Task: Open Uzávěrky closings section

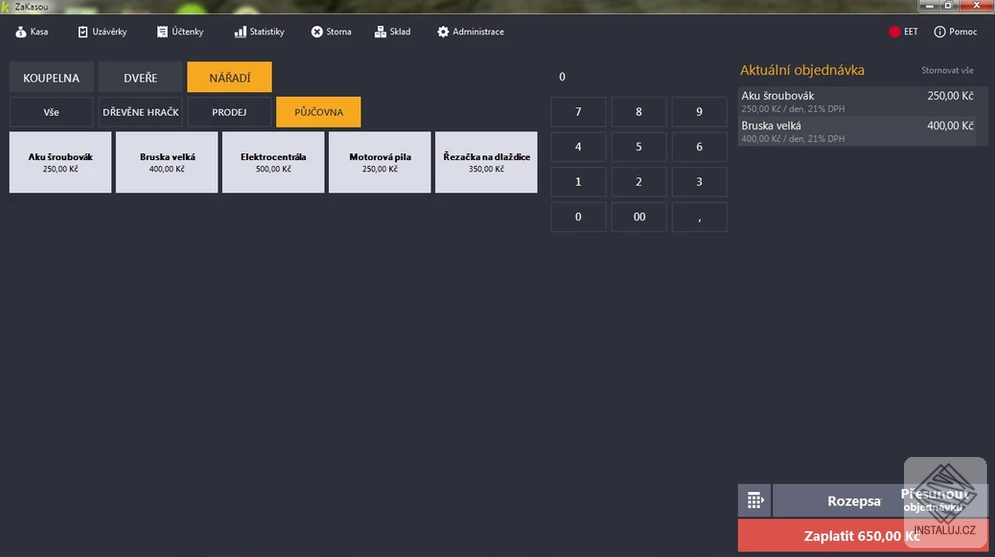Action: click(x=102, y=32)
